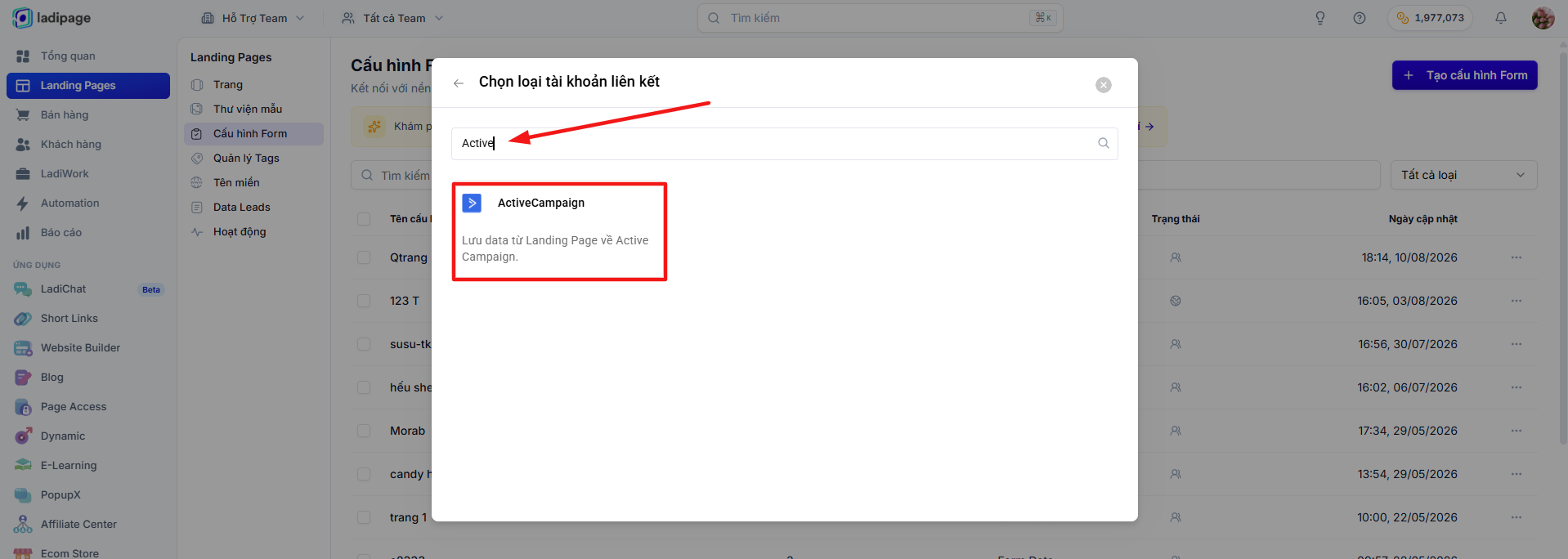This screenshot has height=559, width=1568.
Task: Open Landing Pages sidebar item
Action: [x=88, y=86]
